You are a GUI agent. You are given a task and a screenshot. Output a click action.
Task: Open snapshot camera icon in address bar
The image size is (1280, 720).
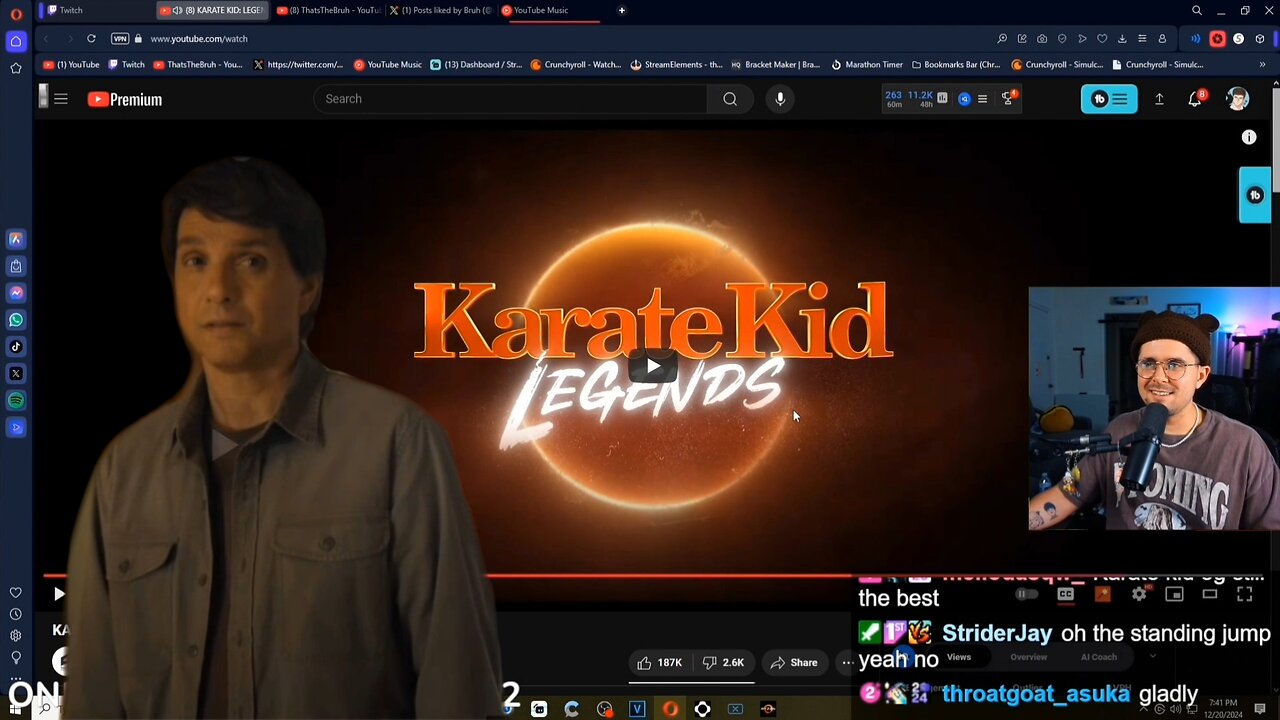pyautogui.click(x=1042, y=38)
